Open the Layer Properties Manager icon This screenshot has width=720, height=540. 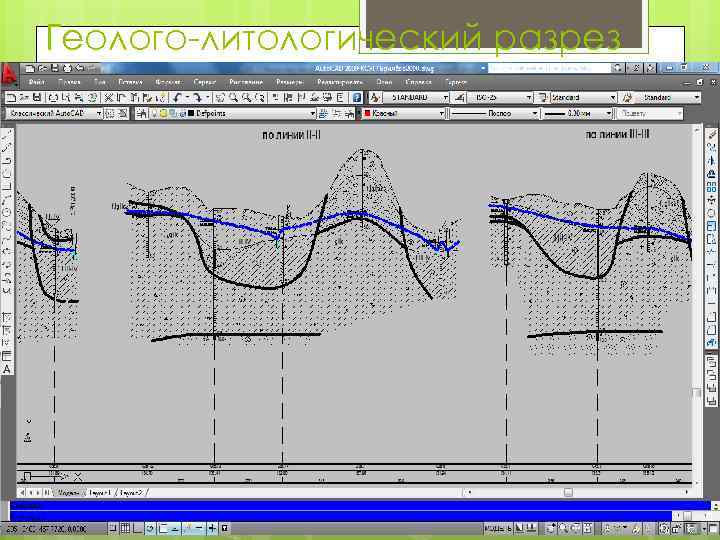click(x=142, y=113)
